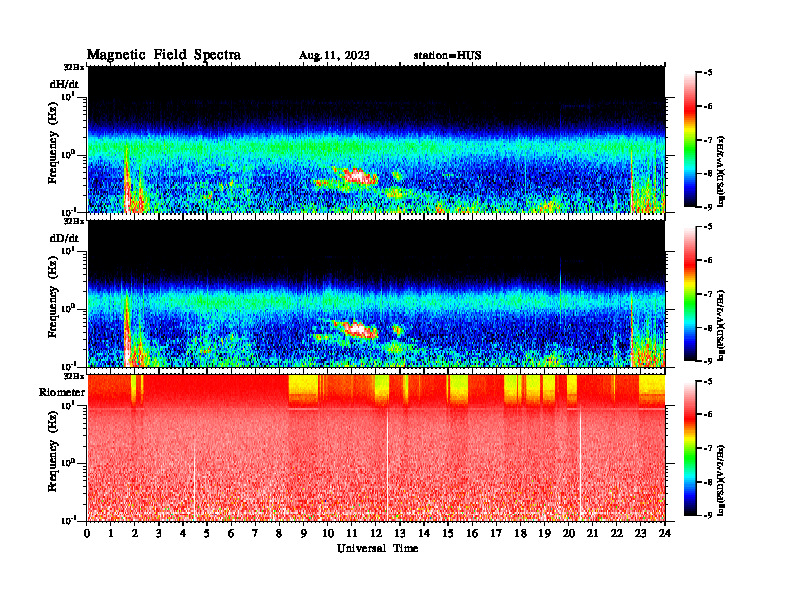Screen dimensions: 792x612
Task: Click hour tick label "15" on time axis
Action: click(448, 534)
